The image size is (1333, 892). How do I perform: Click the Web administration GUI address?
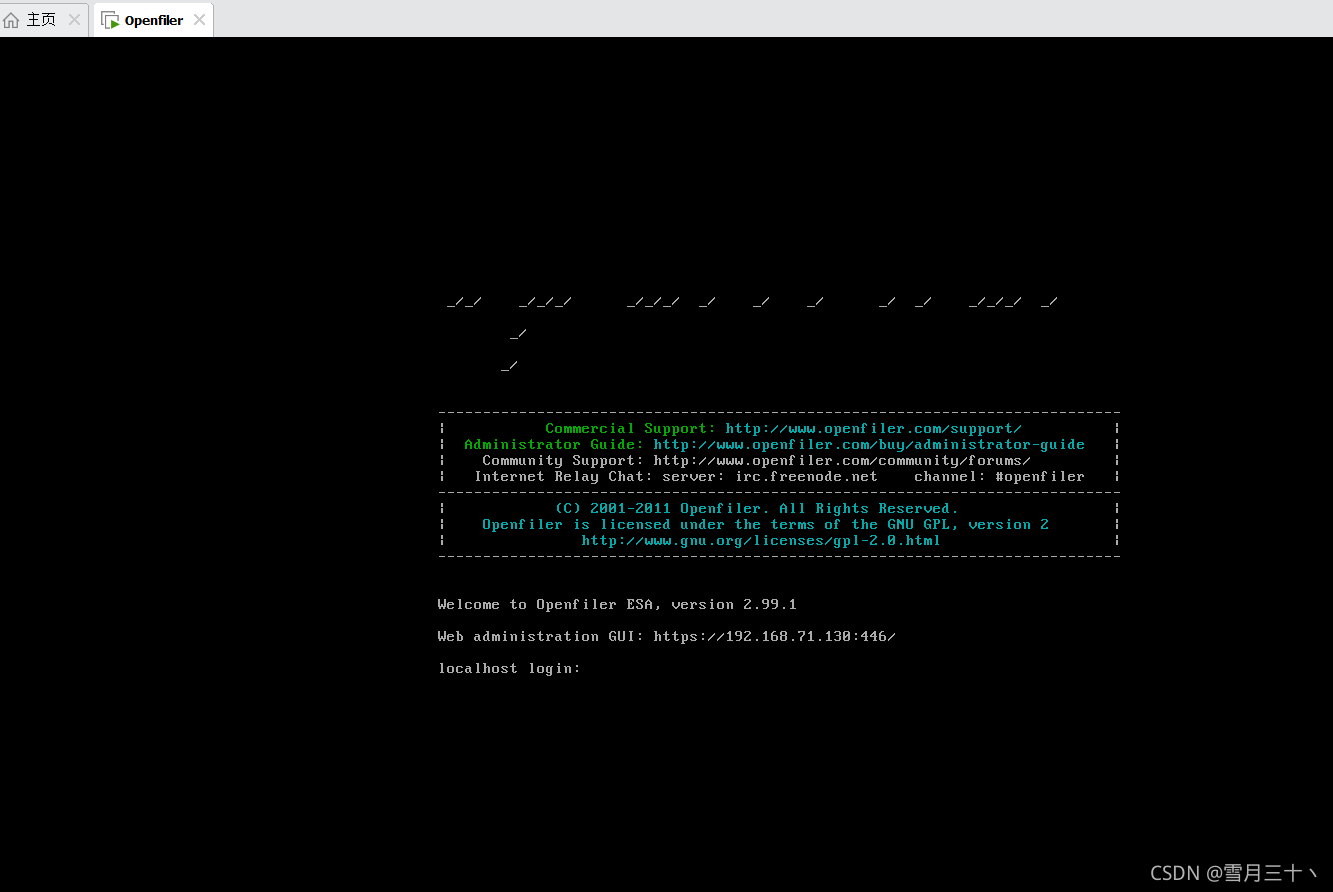[774, 636]
